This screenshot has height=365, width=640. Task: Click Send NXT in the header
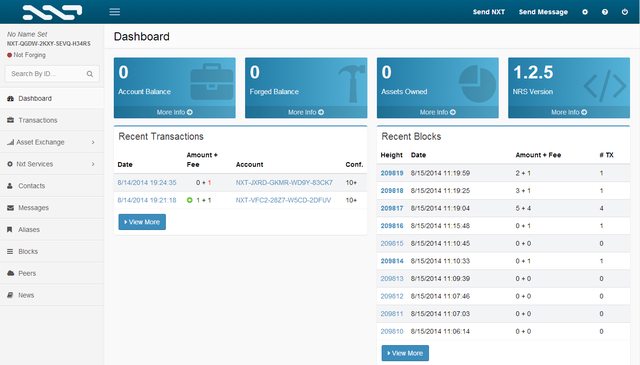pyautogui.click(x=489, y=12)
